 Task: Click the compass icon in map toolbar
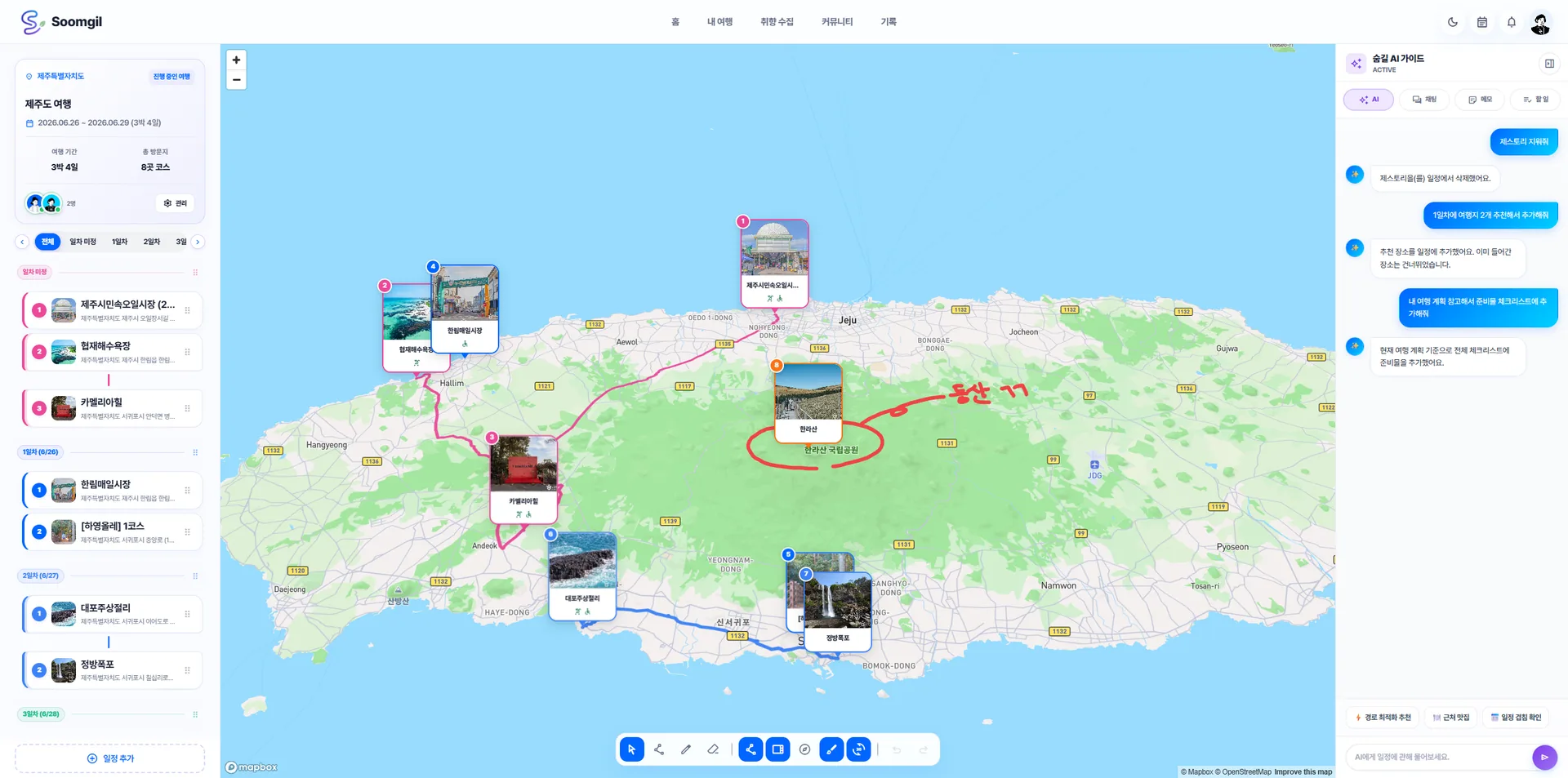(x=804, y=749)
